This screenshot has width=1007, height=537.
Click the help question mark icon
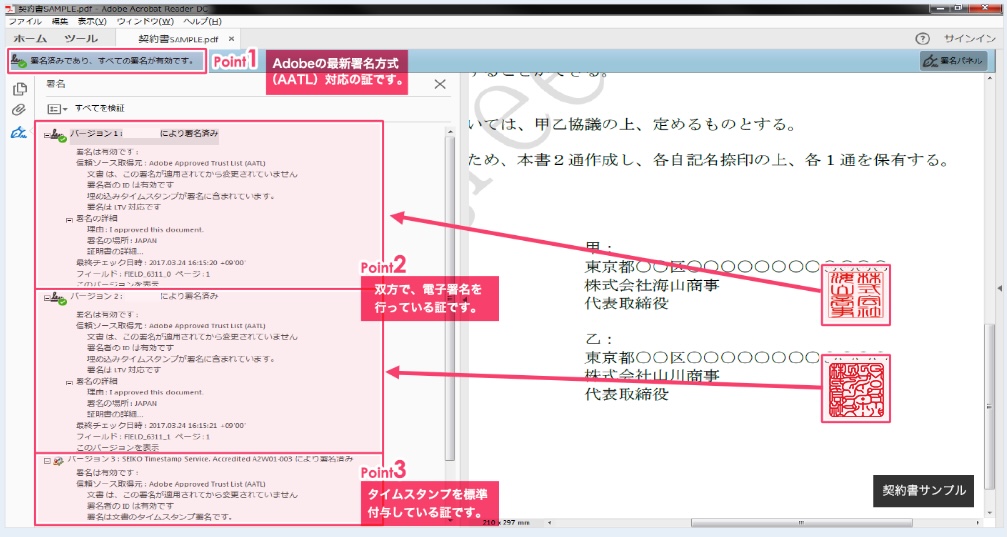point(922,39)
